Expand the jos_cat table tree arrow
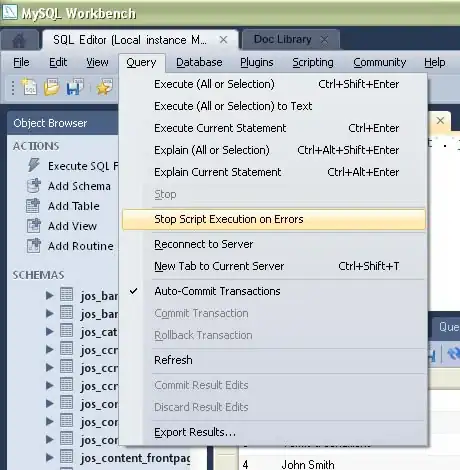Screen dimensions: 460x470 [x=50, y=331]
